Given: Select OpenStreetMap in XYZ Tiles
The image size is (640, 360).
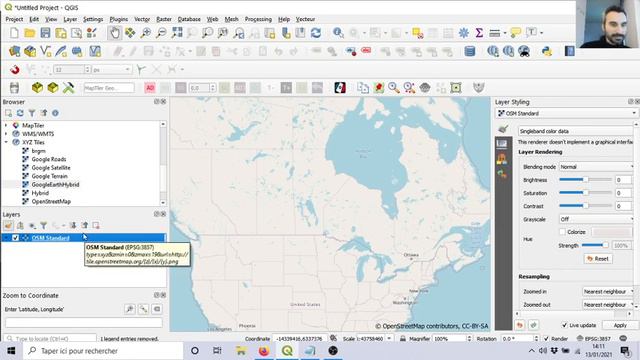Looking at the screenshot, I should pyautogui.click(x=51, y=202).
